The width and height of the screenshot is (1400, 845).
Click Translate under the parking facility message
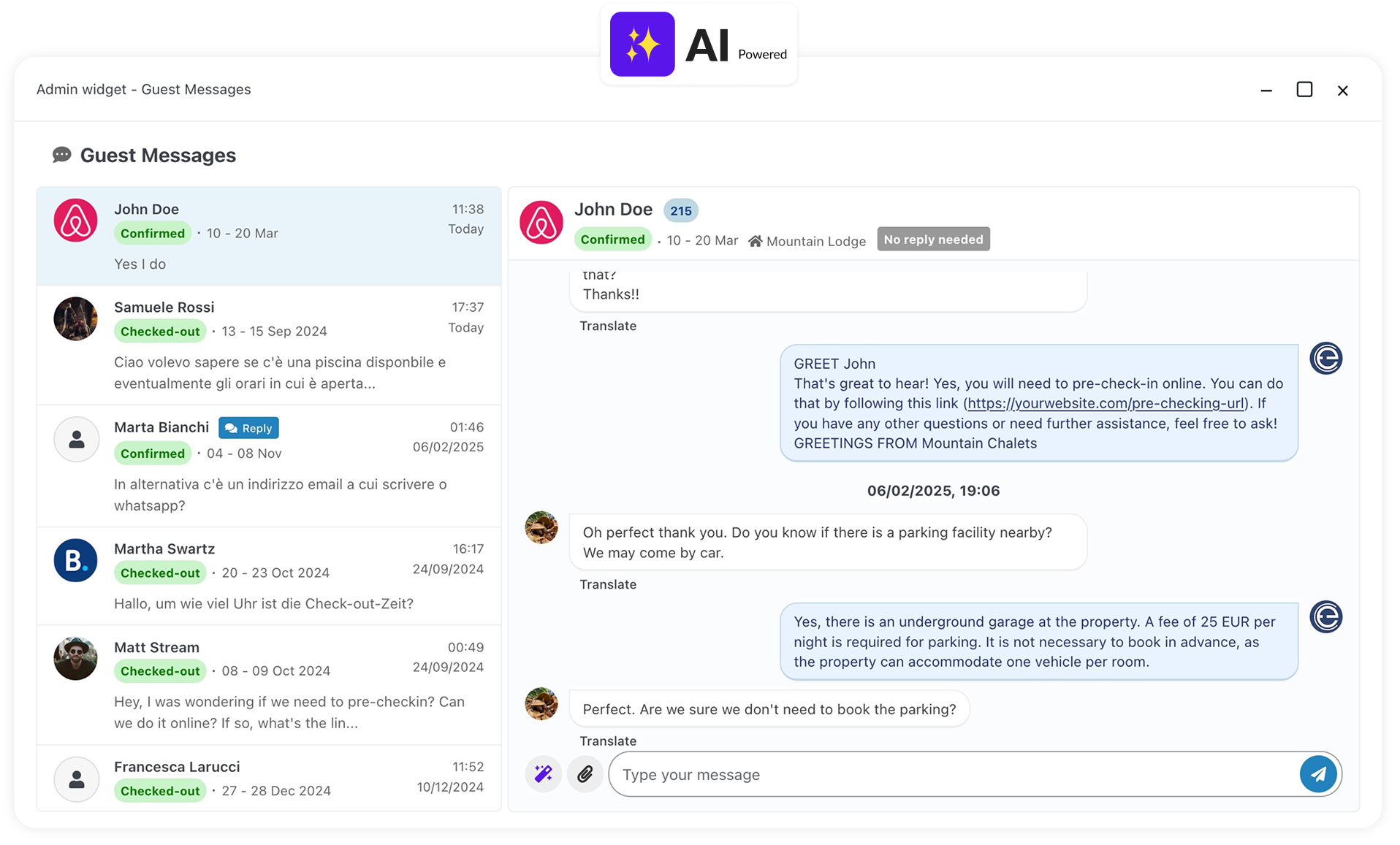(x=608, y=584)
